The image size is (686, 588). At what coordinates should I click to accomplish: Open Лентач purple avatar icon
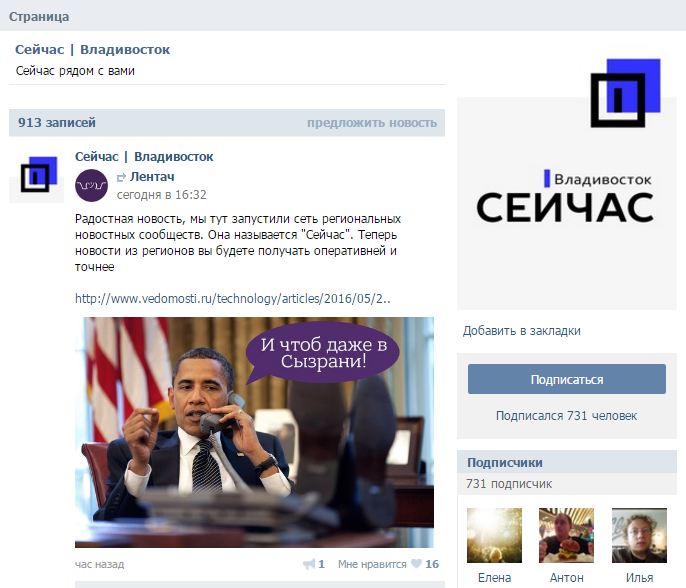click(x=91, y=186)
